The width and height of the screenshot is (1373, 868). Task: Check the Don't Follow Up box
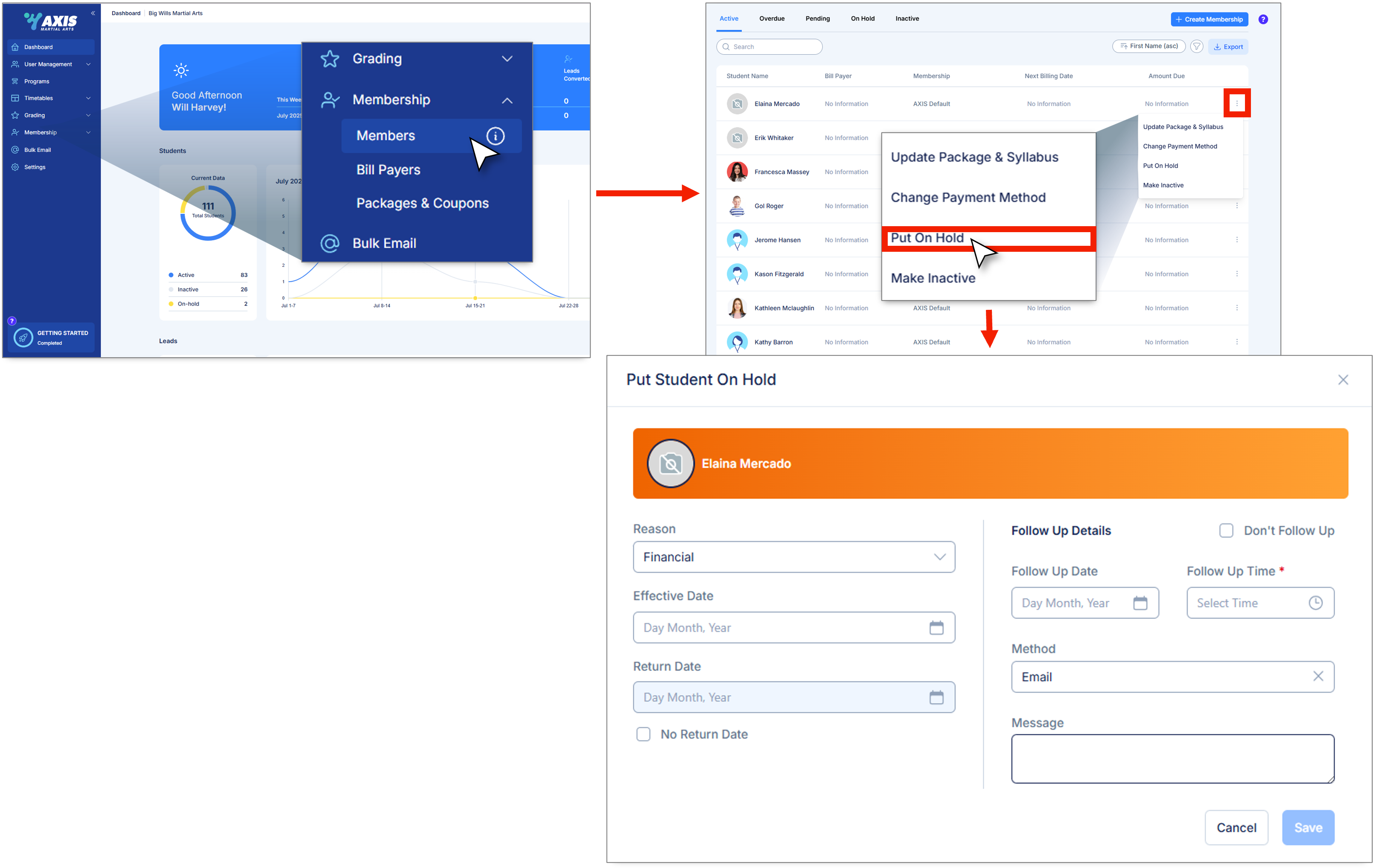(x=1226, y=530)
